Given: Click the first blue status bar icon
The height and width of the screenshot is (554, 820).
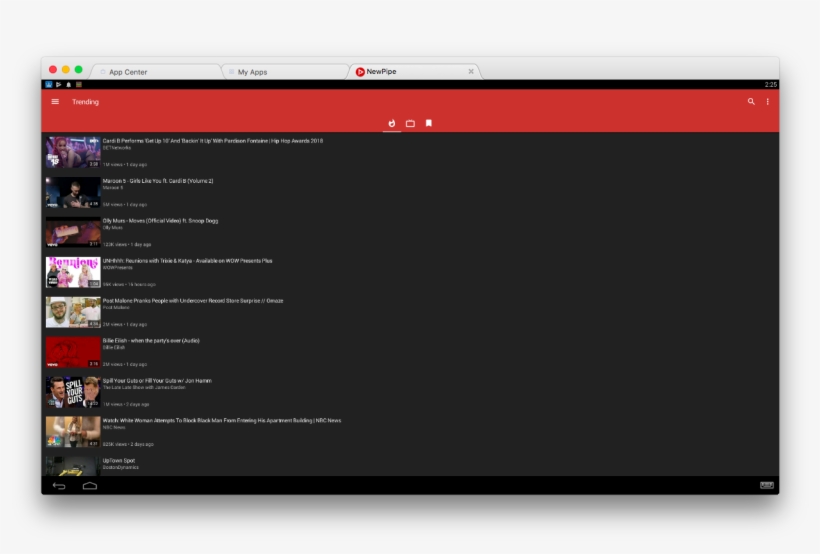Looking at the screenshot, I should [49, 85].
